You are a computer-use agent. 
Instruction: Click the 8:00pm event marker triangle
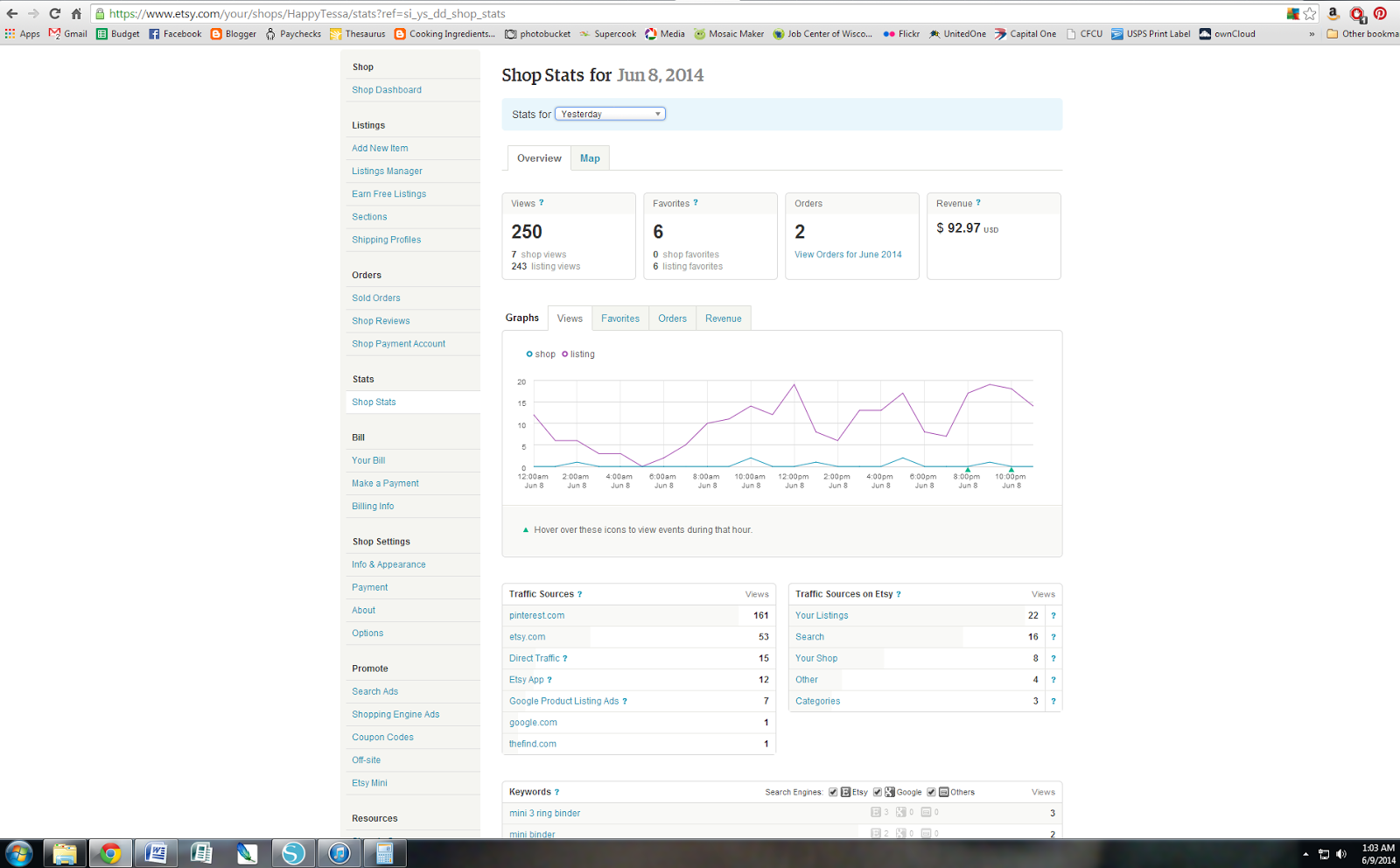(968, 470)
